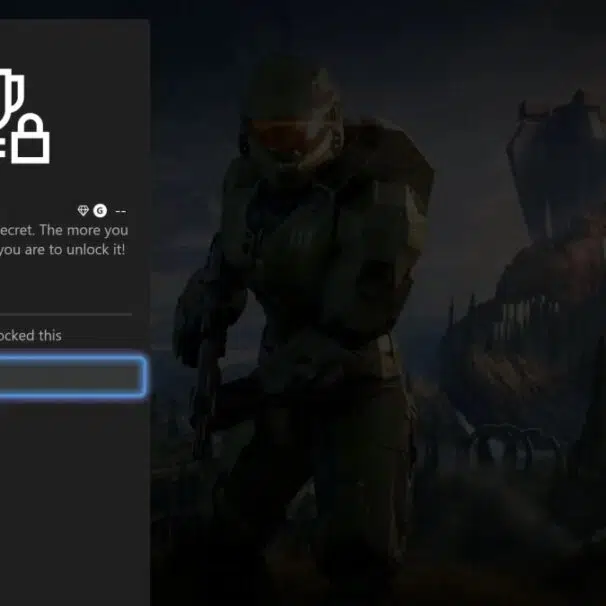This screenshot has height=606, width=606.
Task: Click the locked achievement trophy icon
Action: [x=24, y=116]
